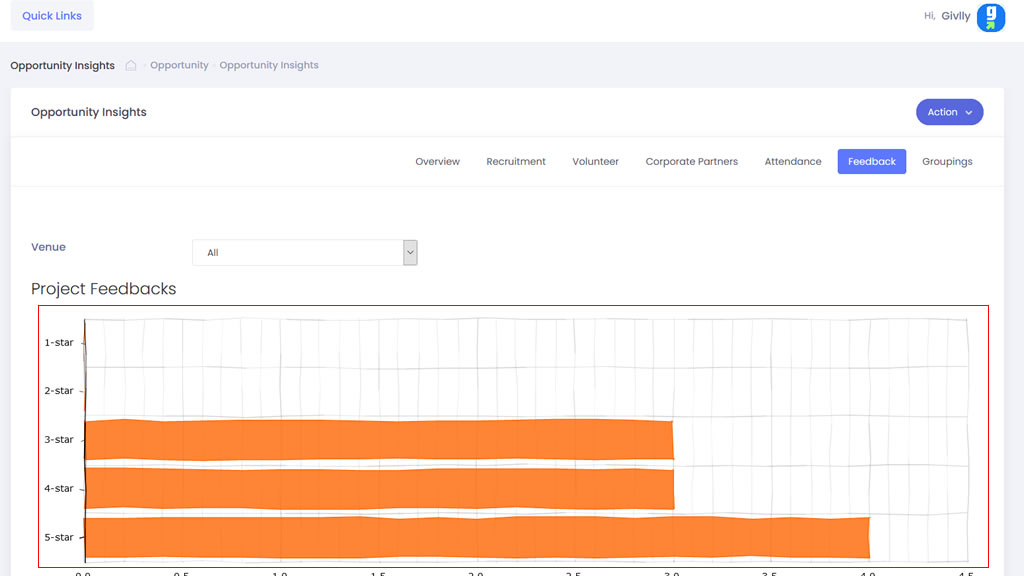Select the Feedback tab

point(871,162)
